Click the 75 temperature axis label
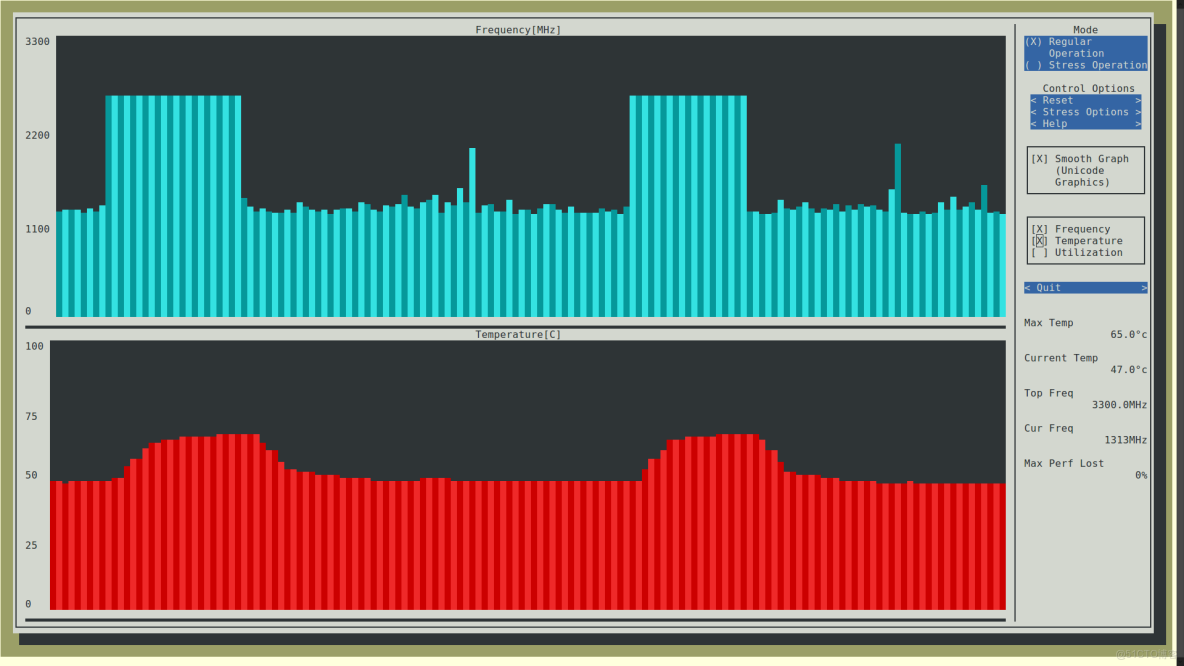The height and width of the screenshot is (666, 1184). pos(31,417)
